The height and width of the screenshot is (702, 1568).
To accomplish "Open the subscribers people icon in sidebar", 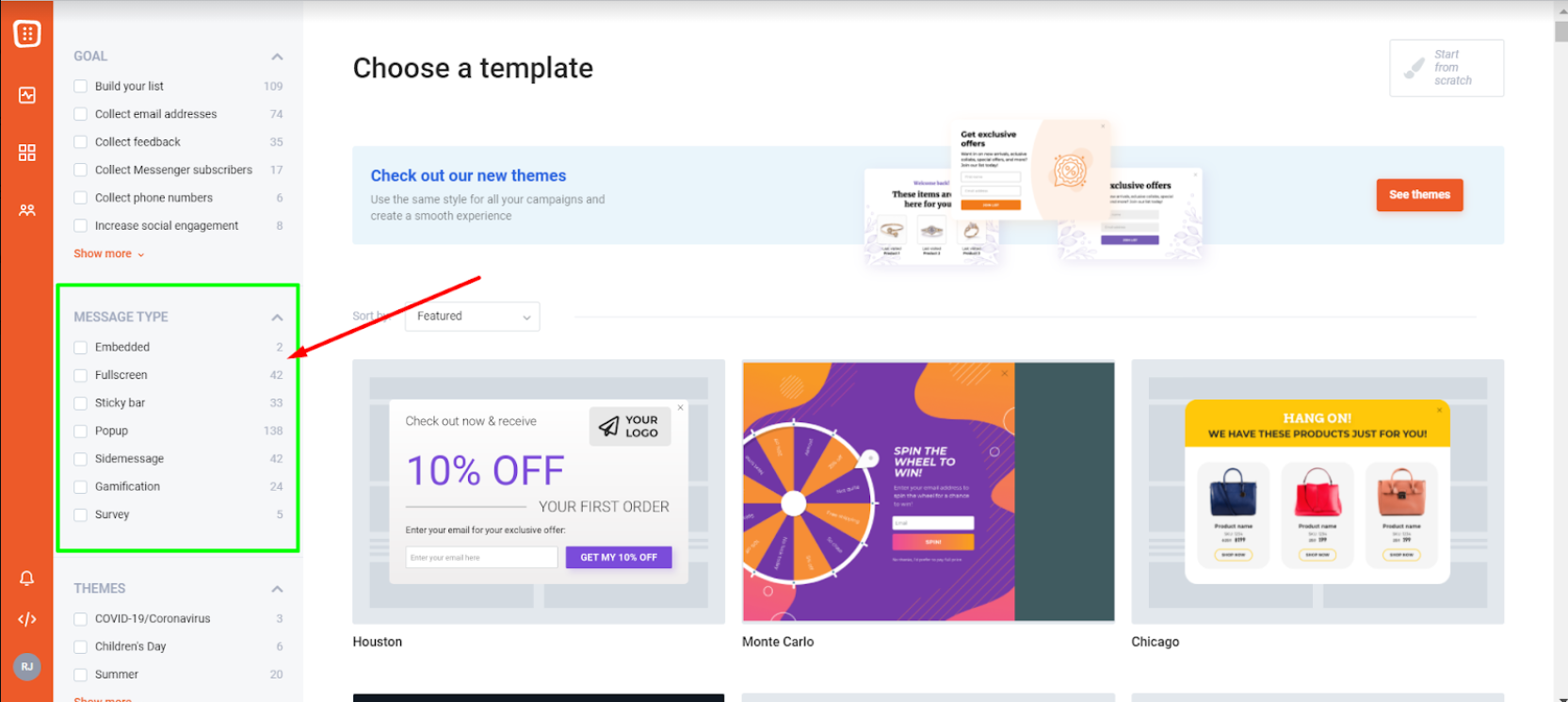I will click(27, 210).
